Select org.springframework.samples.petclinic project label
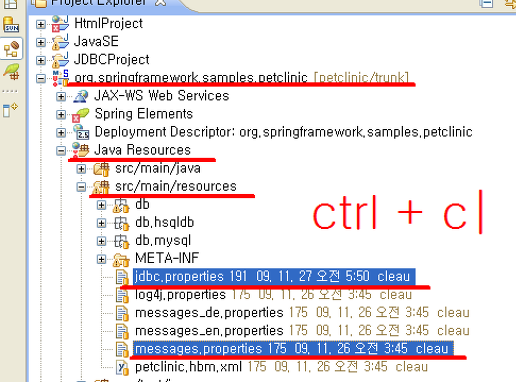This screenshot has width=516, height=382. tap(191, 77)
